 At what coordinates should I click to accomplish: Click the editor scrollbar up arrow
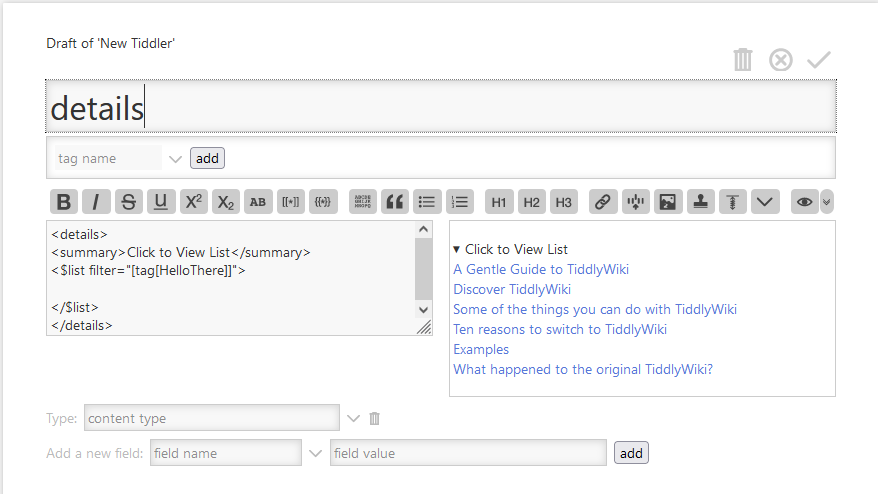point(423,229)
